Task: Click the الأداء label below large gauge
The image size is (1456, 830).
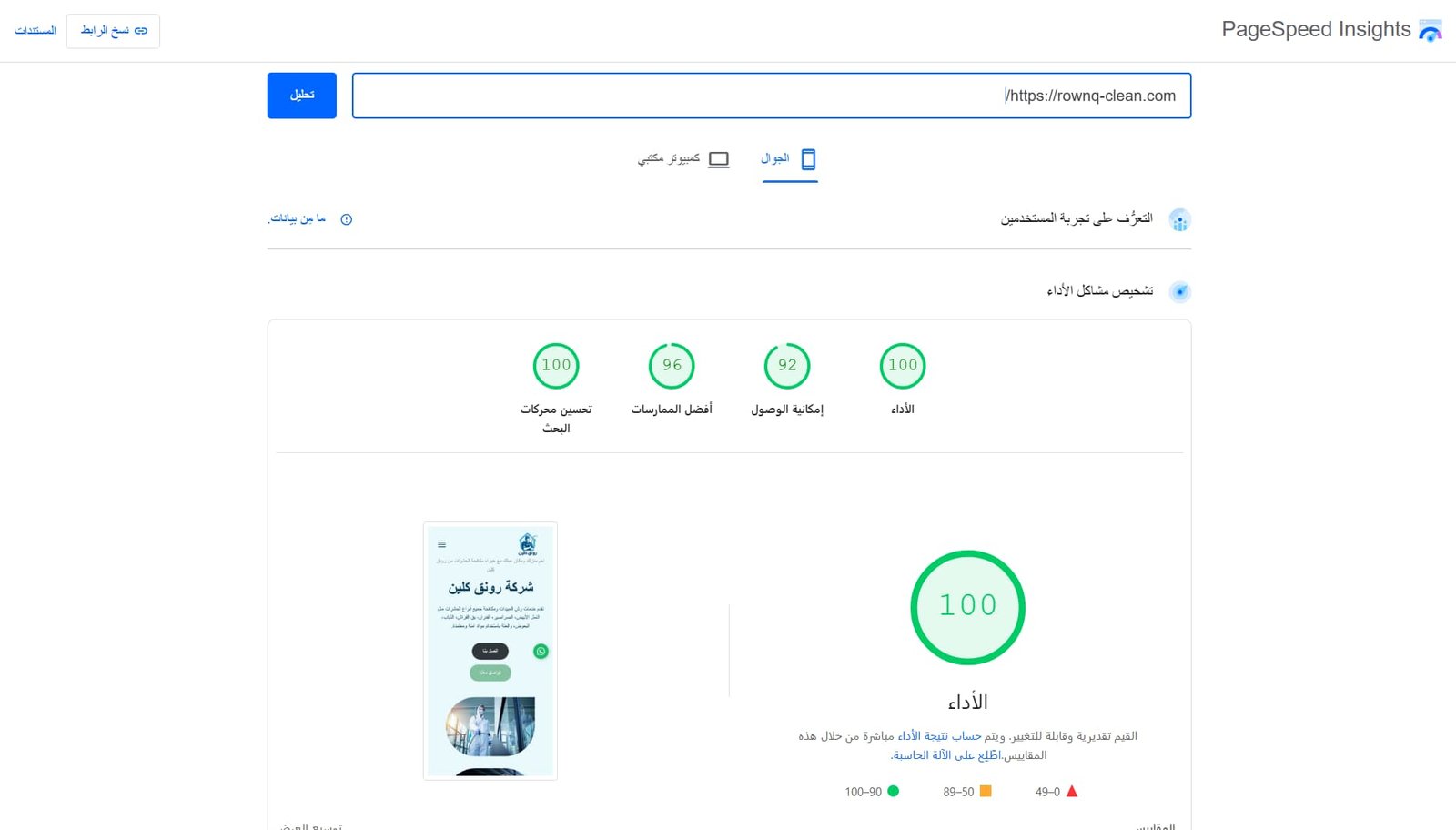Action: click(x=968, y=702)
